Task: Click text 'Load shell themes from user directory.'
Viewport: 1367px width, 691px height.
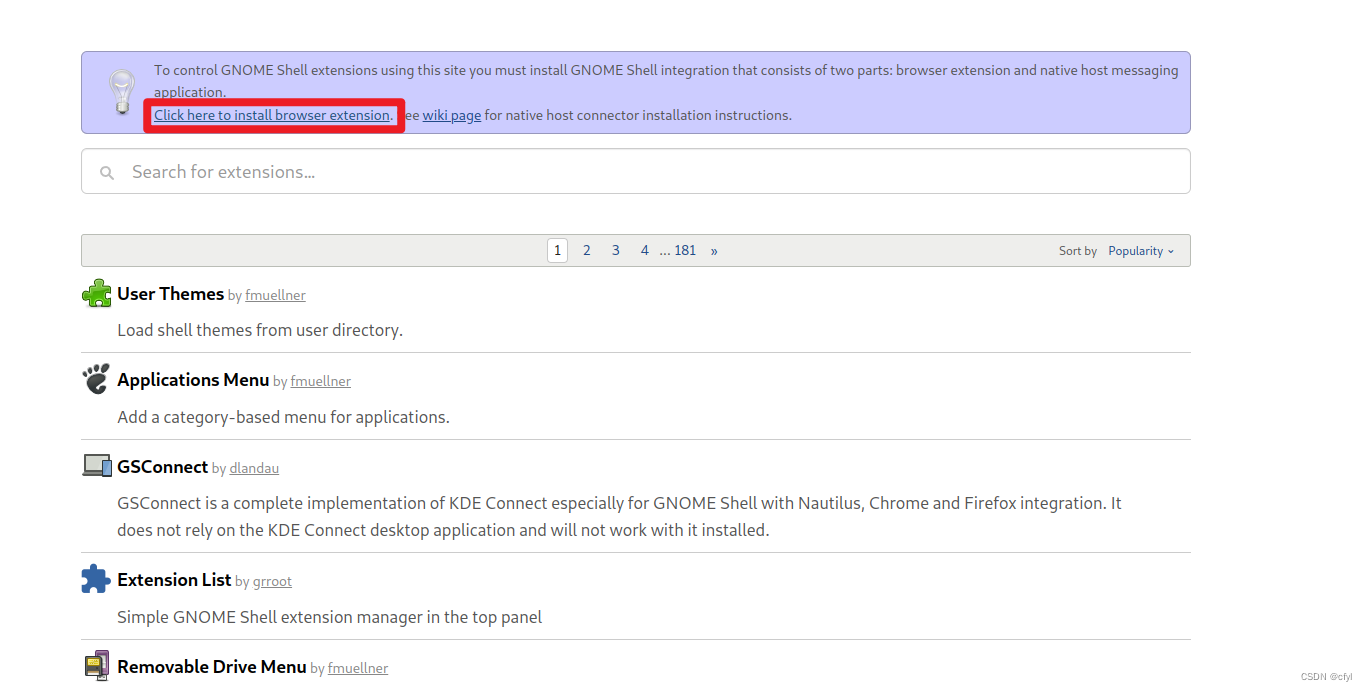Action: (260, 330)
